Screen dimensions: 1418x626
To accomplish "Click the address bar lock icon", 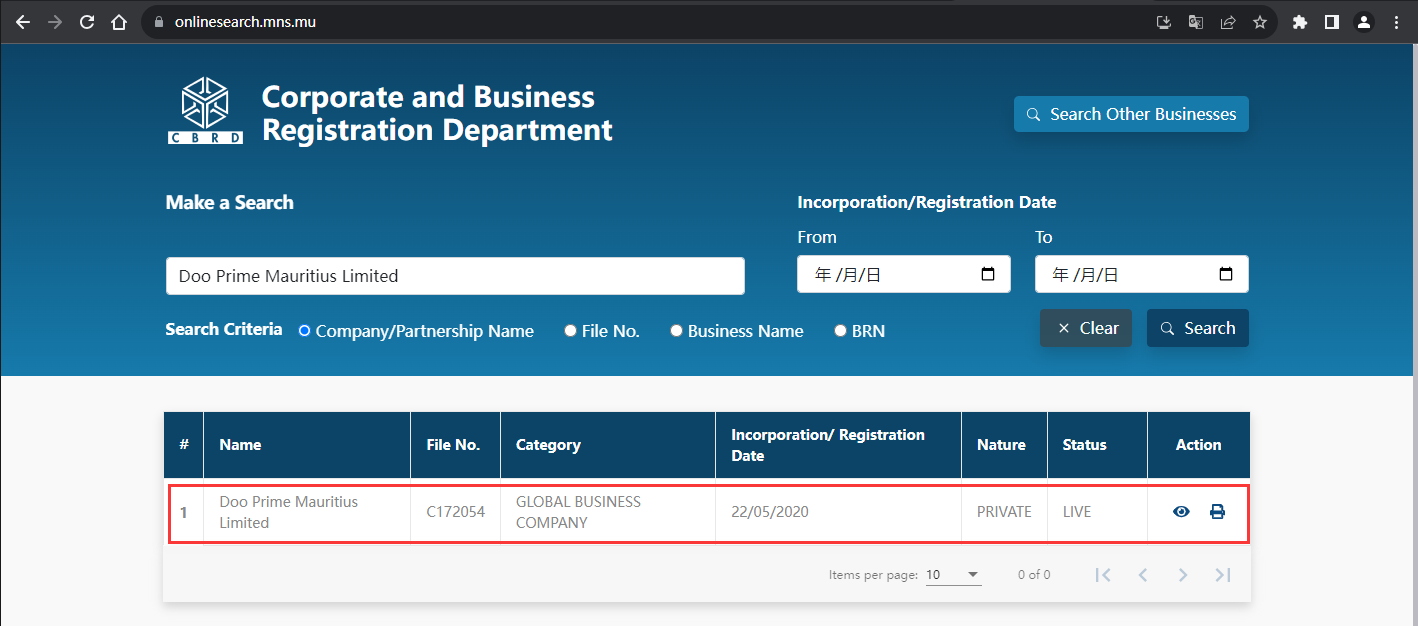I will (159, 21).
